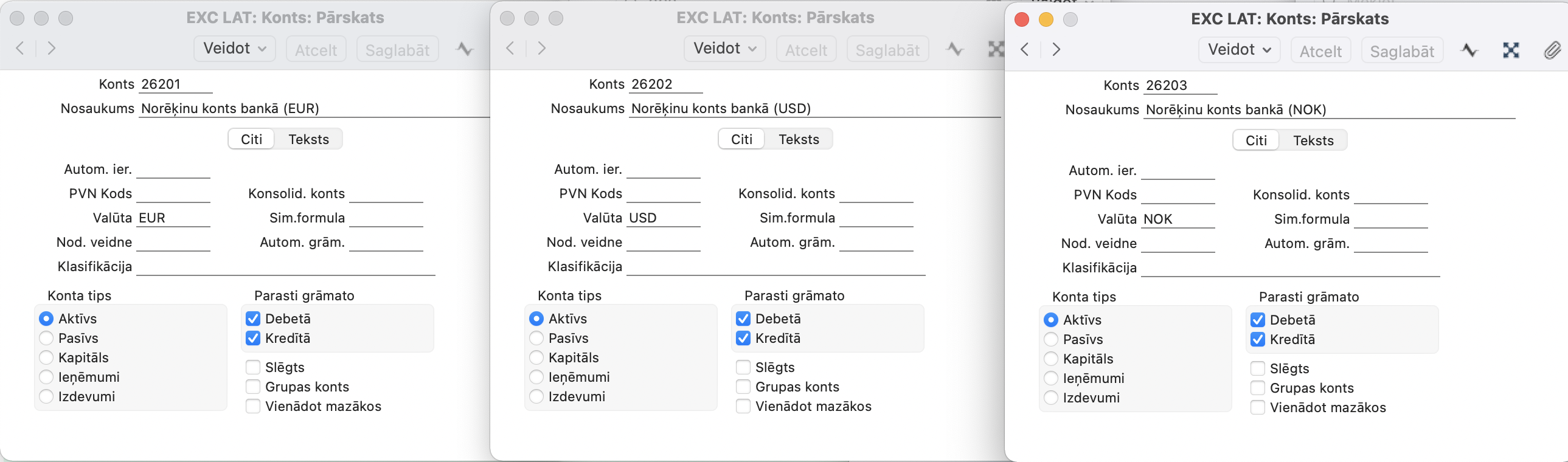Viewport: 1568px width, 462px height.
Task: Enable the Slēgts checkbox for account 26203
Action: click(1258, 368)
